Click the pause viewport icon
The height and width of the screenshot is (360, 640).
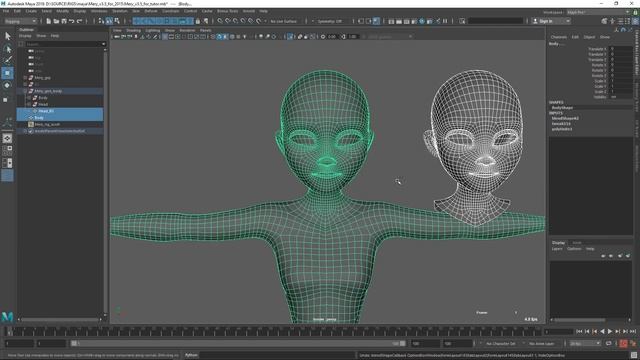445,21
